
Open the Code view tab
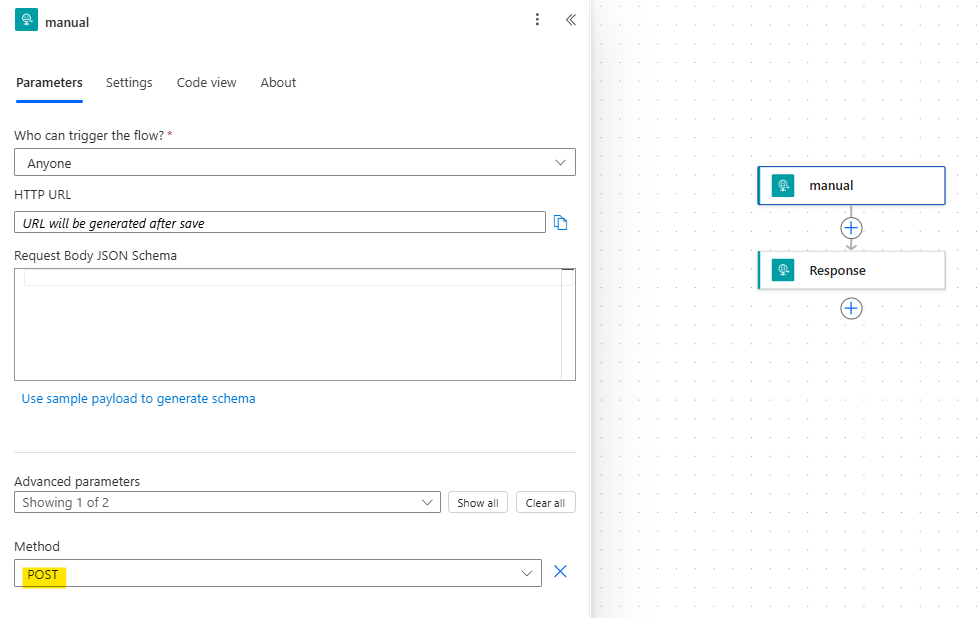point(206,83)
